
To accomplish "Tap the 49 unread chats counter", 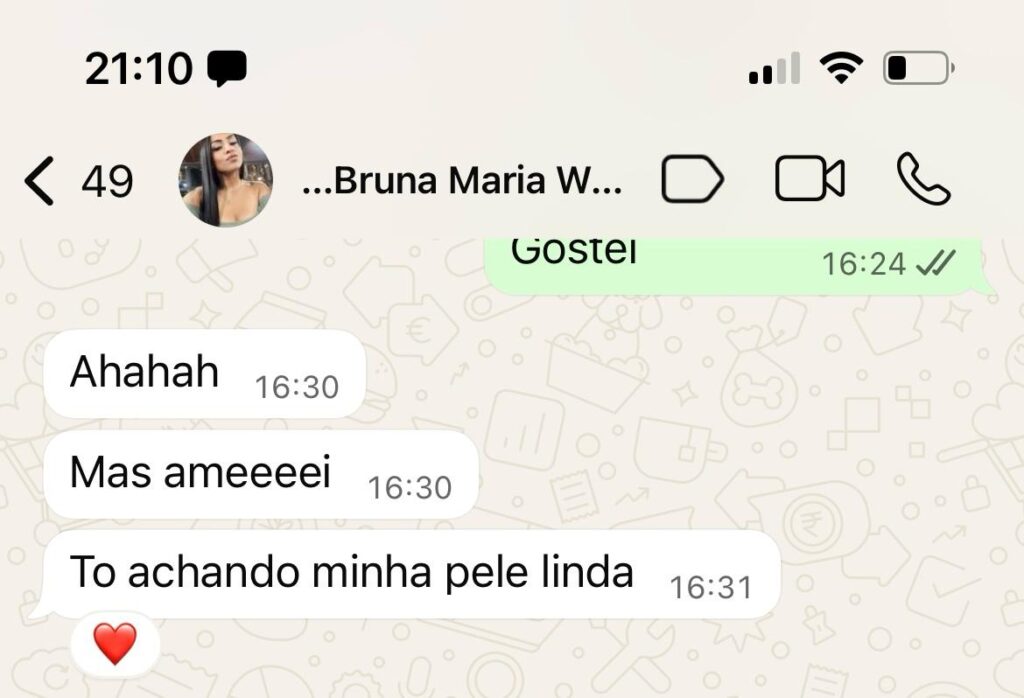I will click(x=107, y=182).
